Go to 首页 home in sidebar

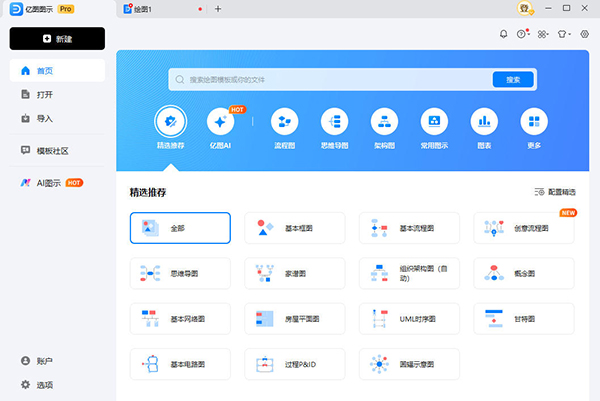[57, 70]
